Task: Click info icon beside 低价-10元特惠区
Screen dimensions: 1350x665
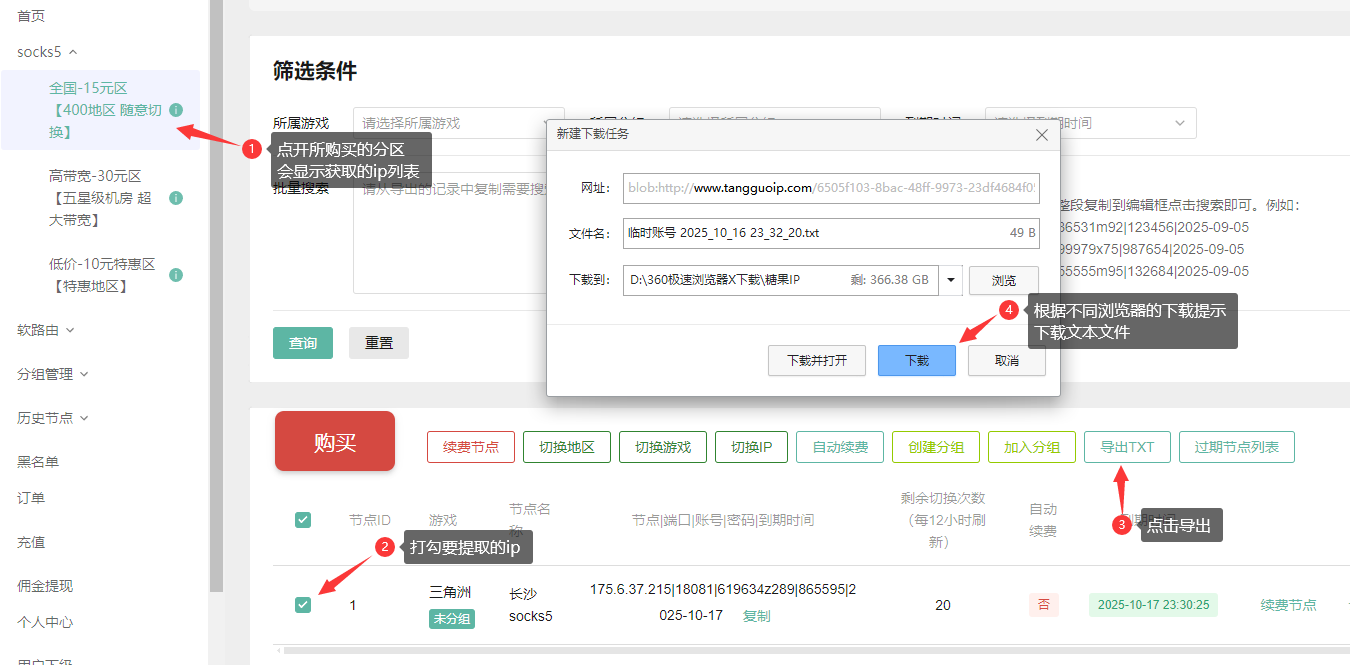Action: [176, 275]
